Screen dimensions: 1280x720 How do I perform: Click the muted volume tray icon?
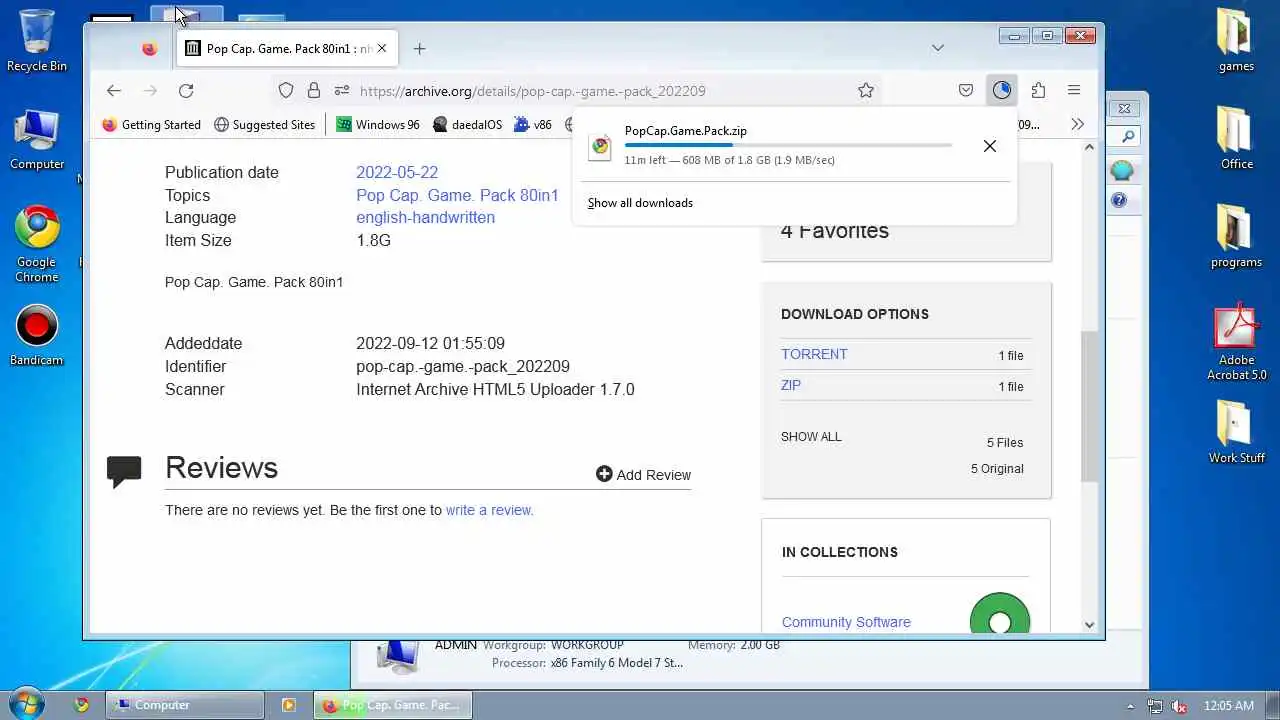pos(1179,706)
